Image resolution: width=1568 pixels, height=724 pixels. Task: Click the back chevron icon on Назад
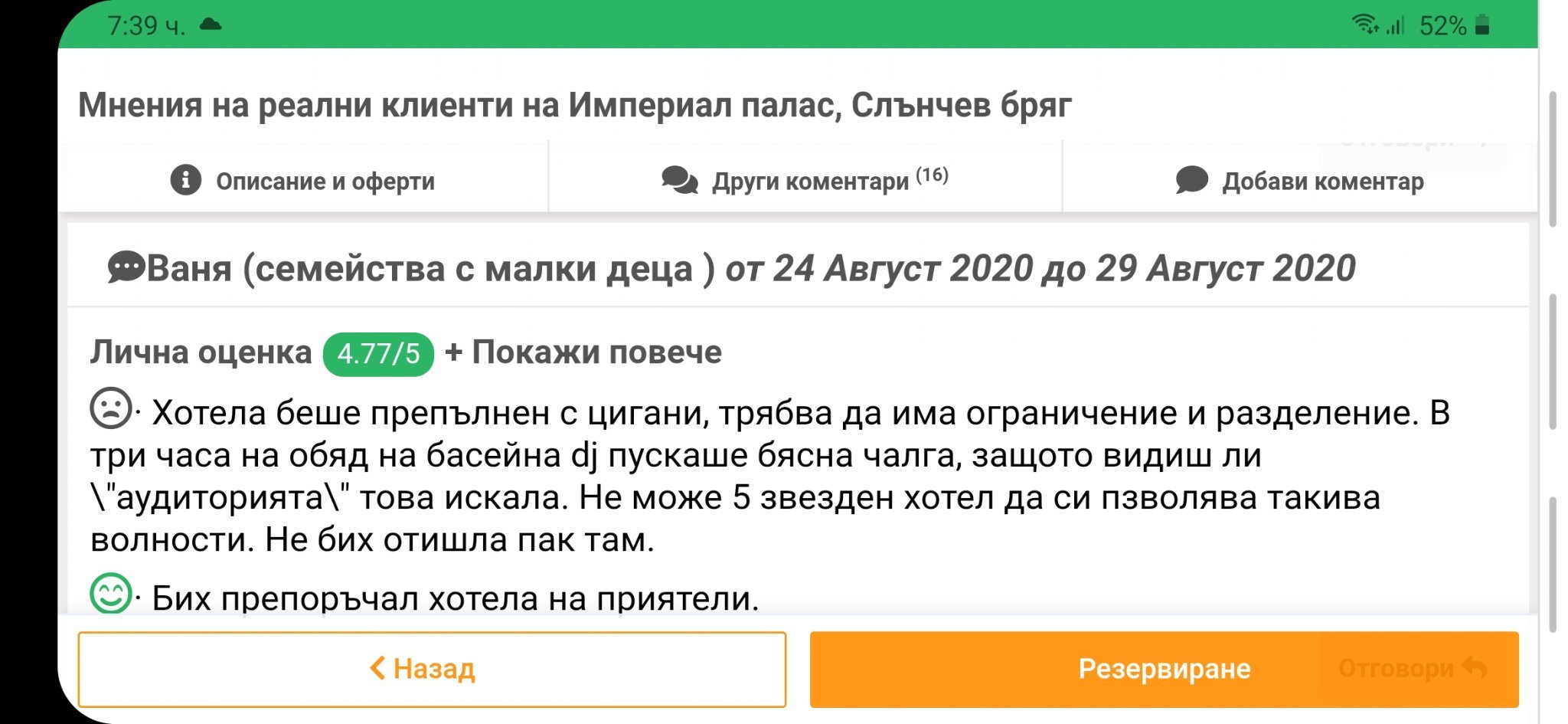tap(377, 668)
